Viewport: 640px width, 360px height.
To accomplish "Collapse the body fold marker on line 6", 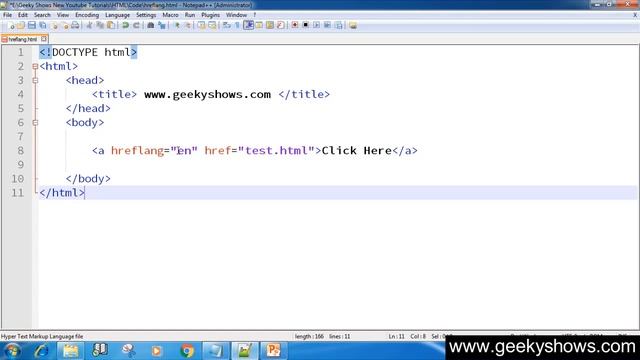I will [35, 122].
